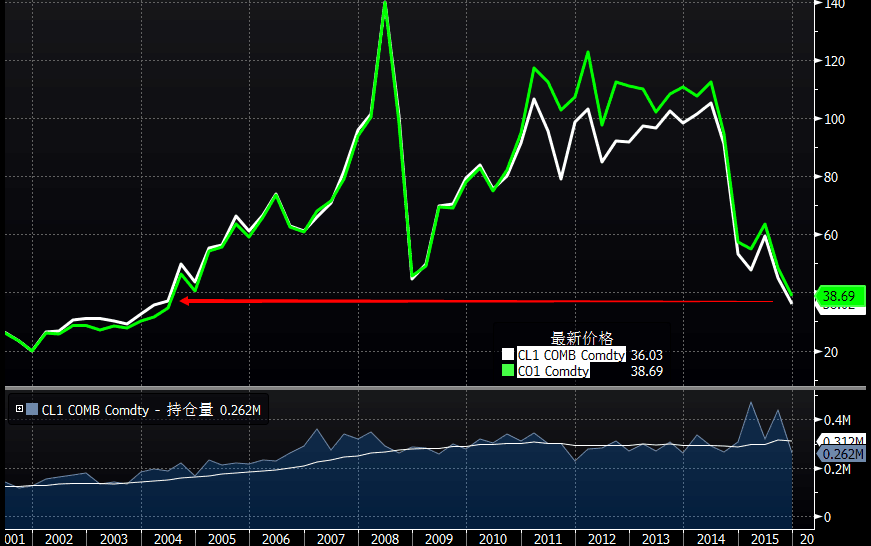
Task: Select the CL1 COMB Comdty legend label
Action: coord(571,354)
